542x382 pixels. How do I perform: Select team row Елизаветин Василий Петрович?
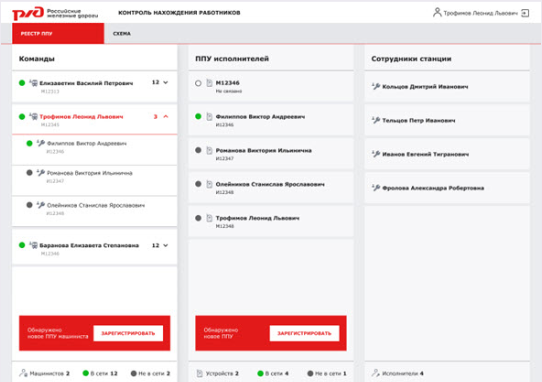[94, 86]
